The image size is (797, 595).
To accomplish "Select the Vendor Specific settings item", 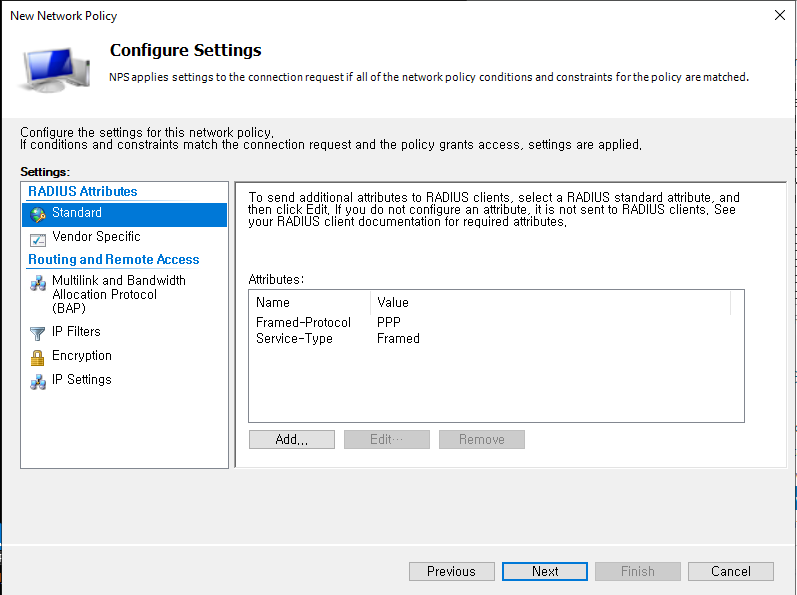I will point(125,238).
